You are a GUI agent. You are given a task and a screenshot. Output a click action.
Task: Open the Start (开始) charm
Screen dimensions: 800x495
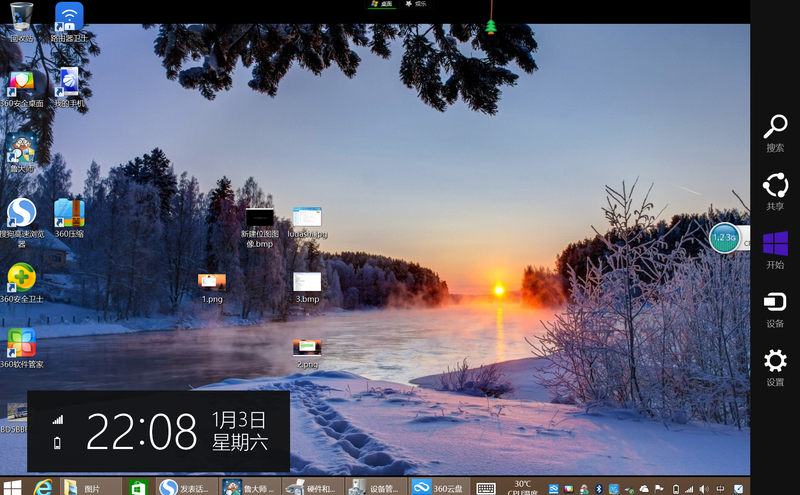pos(775,248)
